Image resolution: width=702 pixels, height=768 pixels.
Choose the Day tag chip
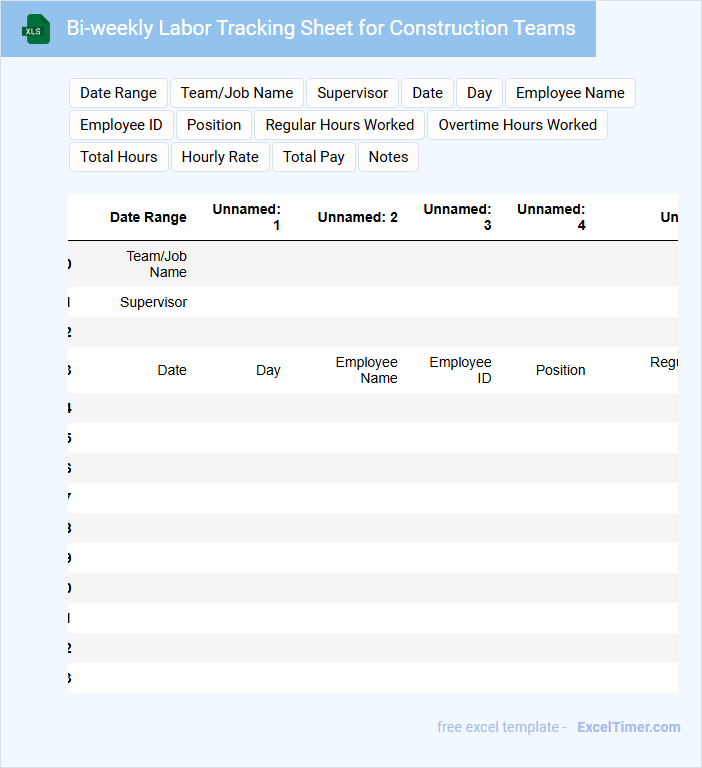coord(479,93)
